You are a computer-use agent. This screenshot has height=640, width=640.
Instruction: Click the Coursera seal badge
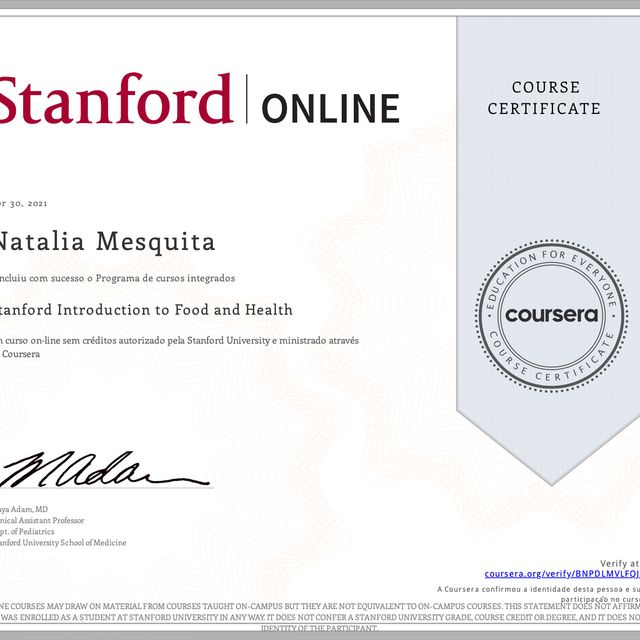tap(551, 315)
